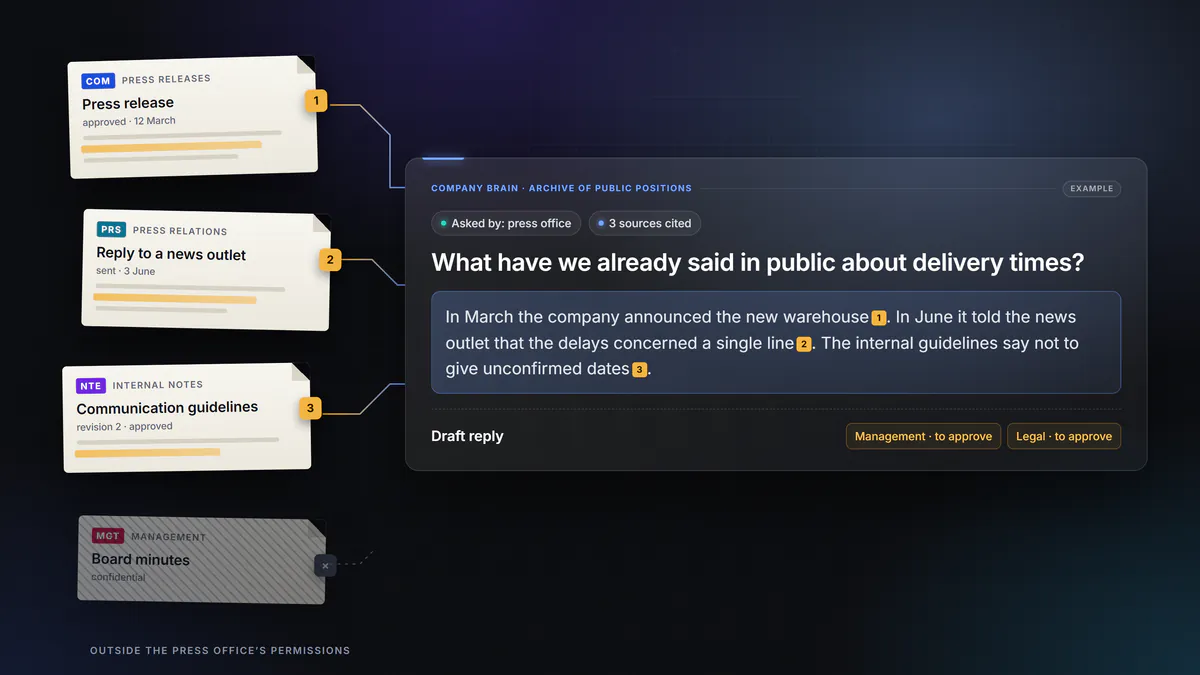Click 'COMPANY BRAIN · ARCHIVE OF PUBLIC POSITIONS' header

click(x=561, y=188)
